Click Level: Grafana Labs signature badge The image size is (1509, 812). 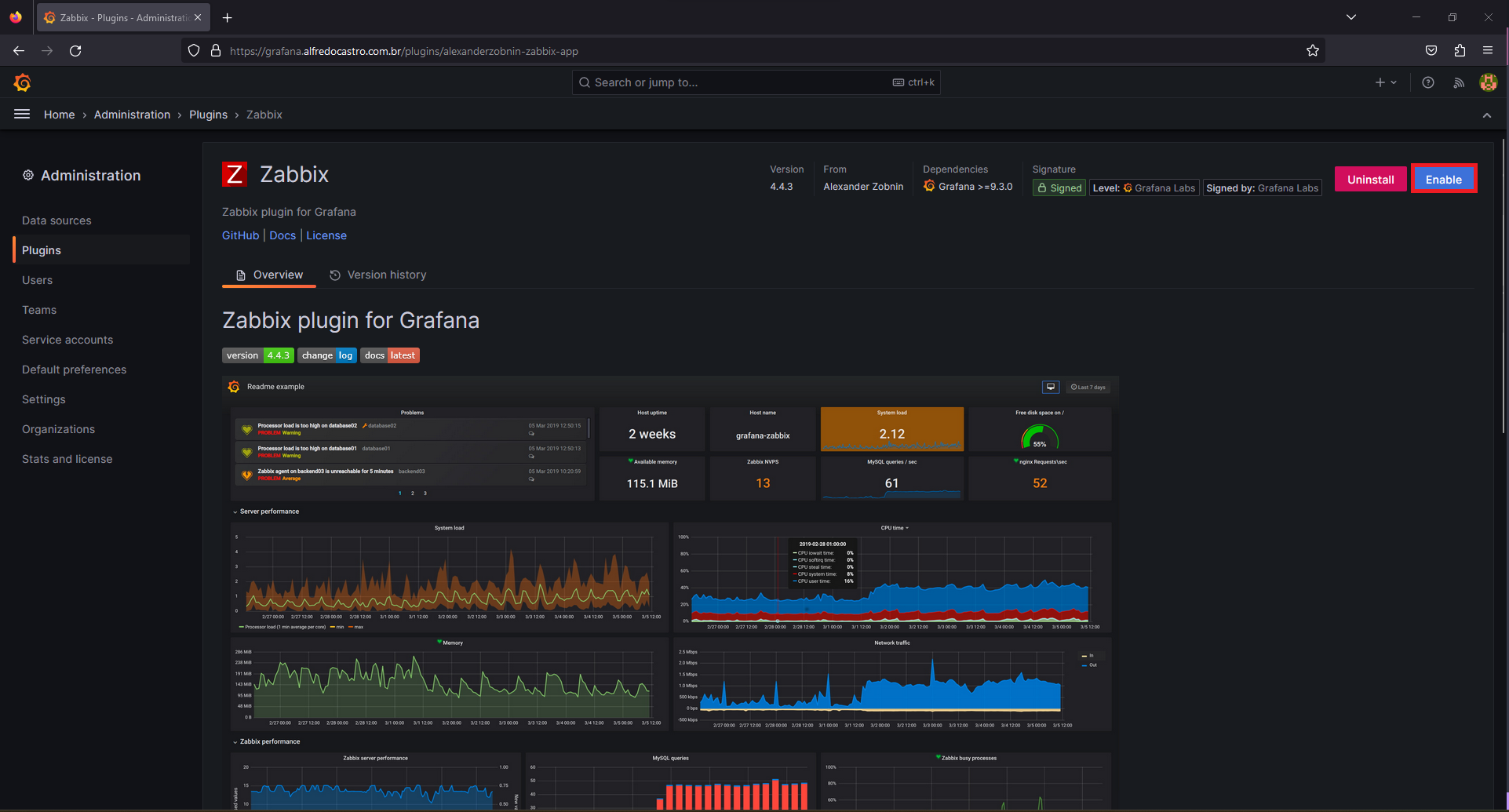[1144, 188]
